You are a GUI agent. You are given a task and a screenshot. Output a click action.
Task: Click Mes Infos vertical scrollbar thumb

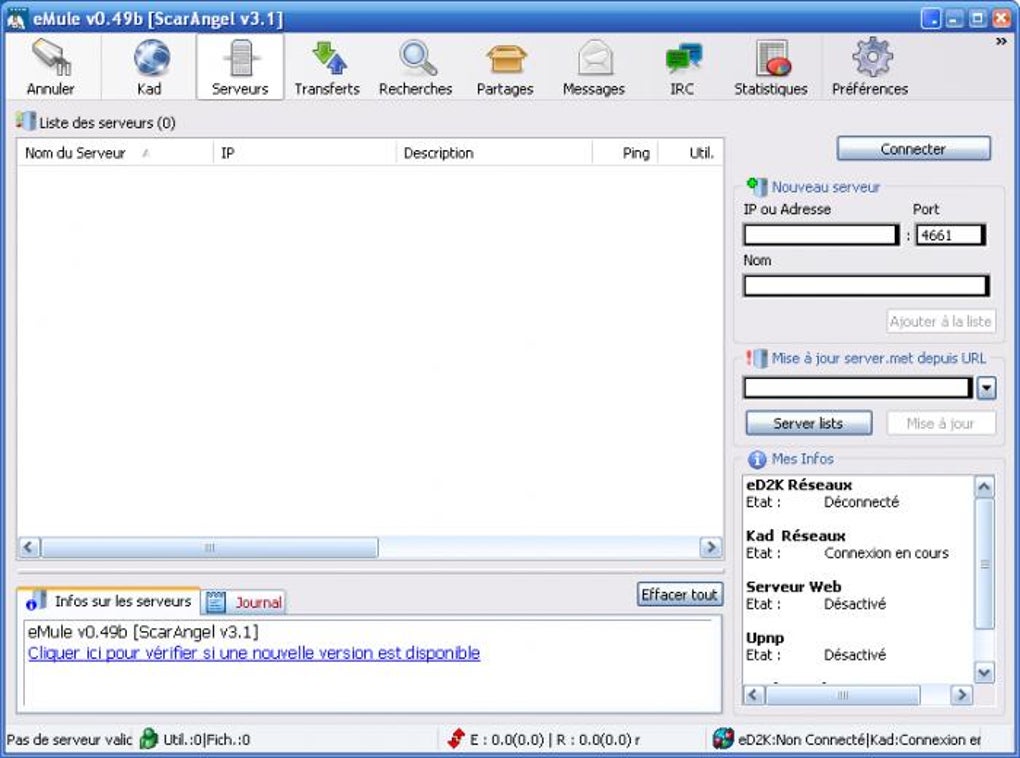984,564
